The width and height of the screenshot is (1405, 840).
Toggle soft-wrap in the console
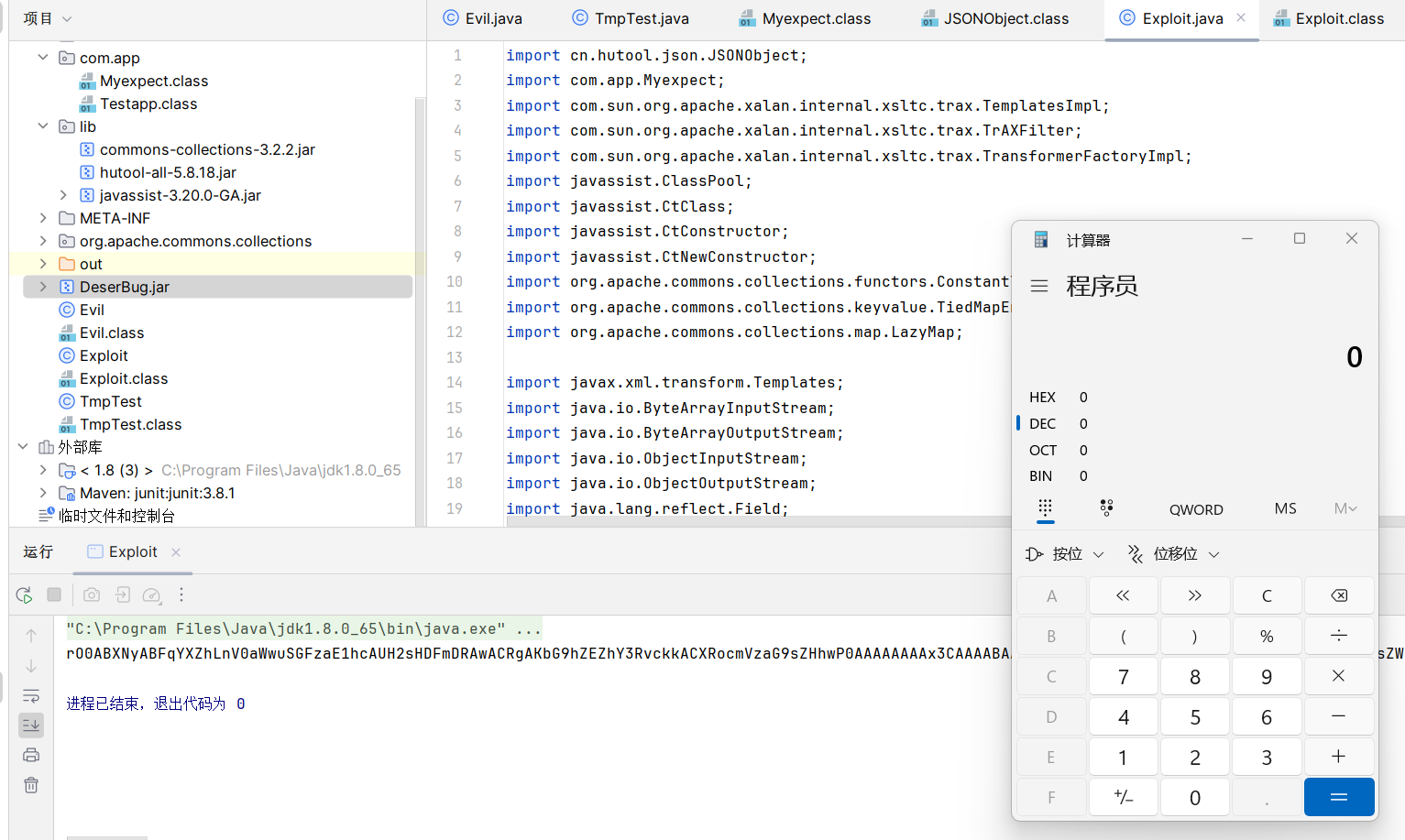[31, 695]
